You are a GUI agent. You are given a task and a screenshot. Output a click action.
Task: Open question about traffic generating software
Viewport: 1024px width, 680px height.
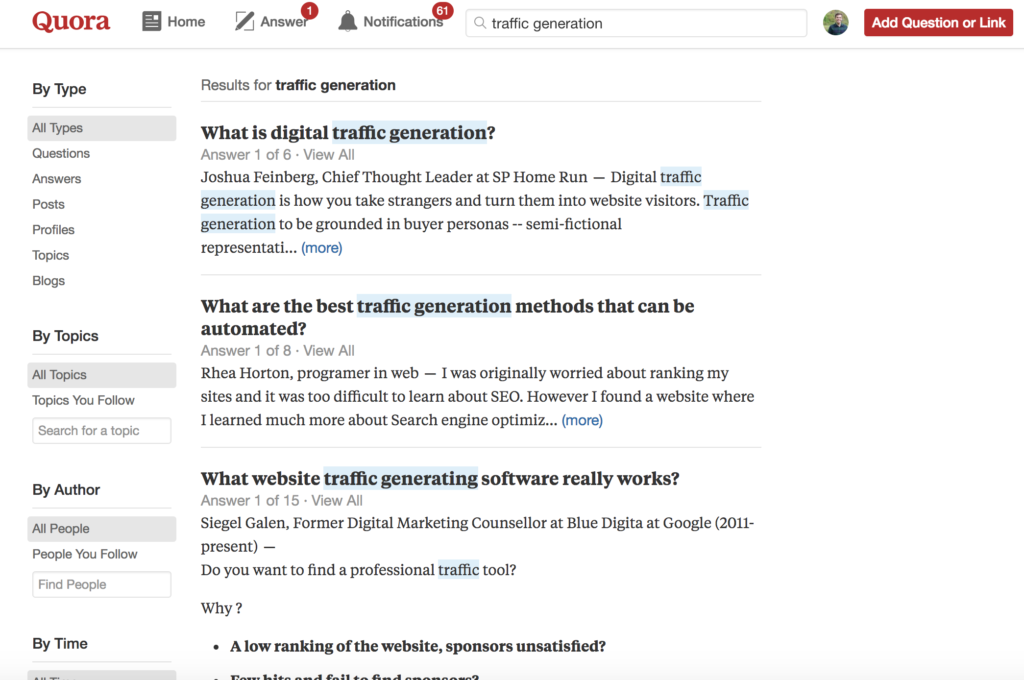(x=440, y=479)
